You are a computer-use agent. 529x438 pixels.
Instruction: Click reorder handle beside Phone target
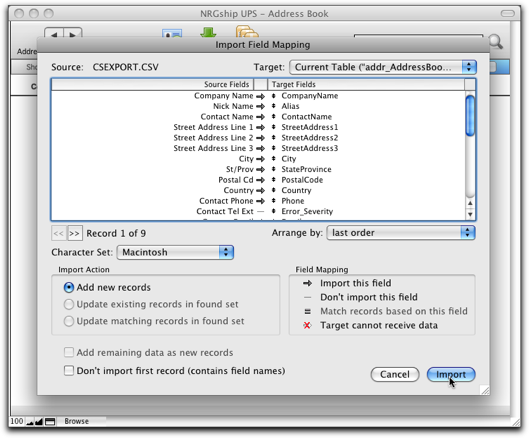tap(274, 201)
